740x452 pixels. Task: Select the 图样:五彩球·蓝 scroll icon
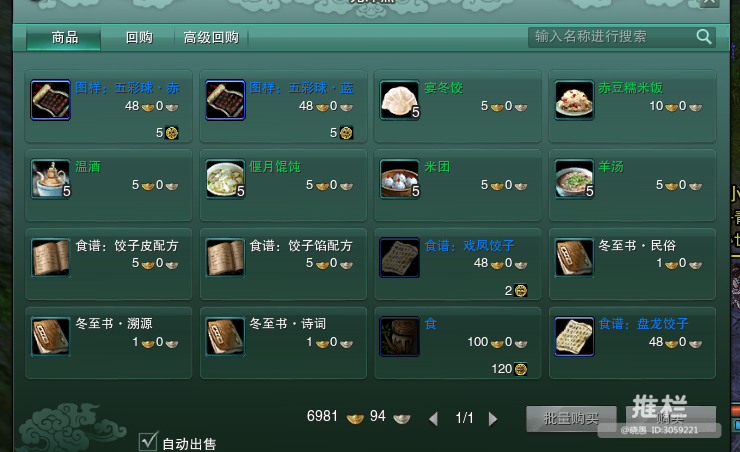225,100
